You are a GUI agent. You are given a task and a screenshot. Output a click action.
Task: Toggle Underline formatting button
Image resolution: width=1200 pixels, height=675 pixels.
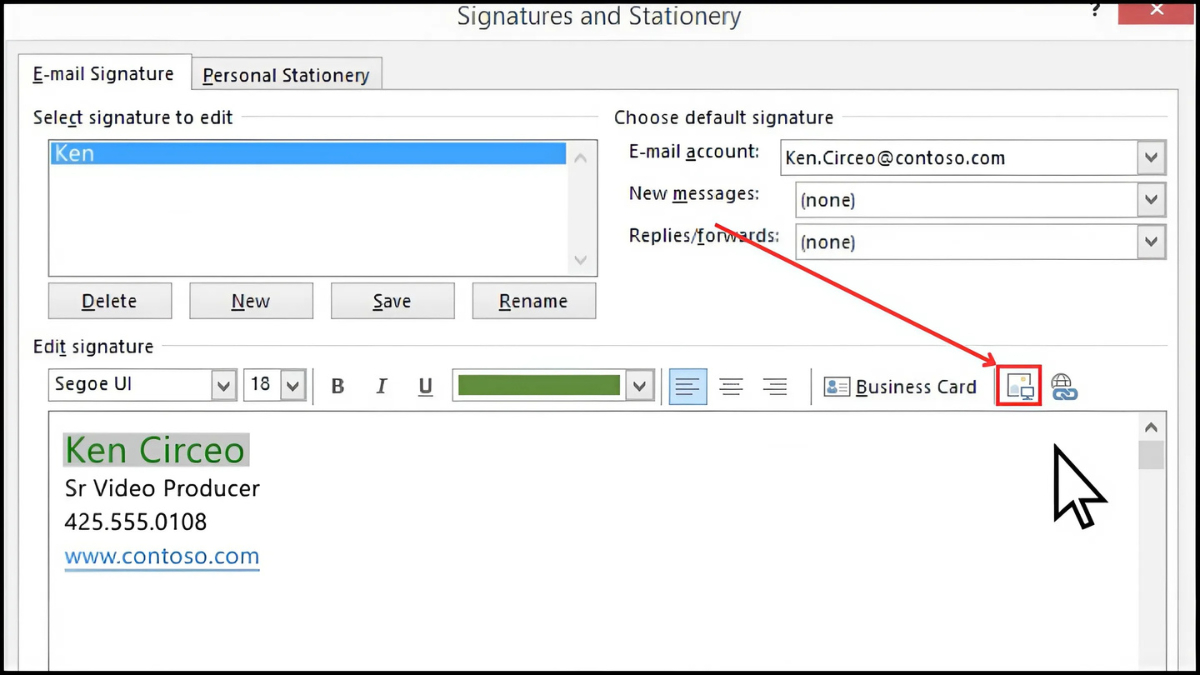(x=425, y=386)
